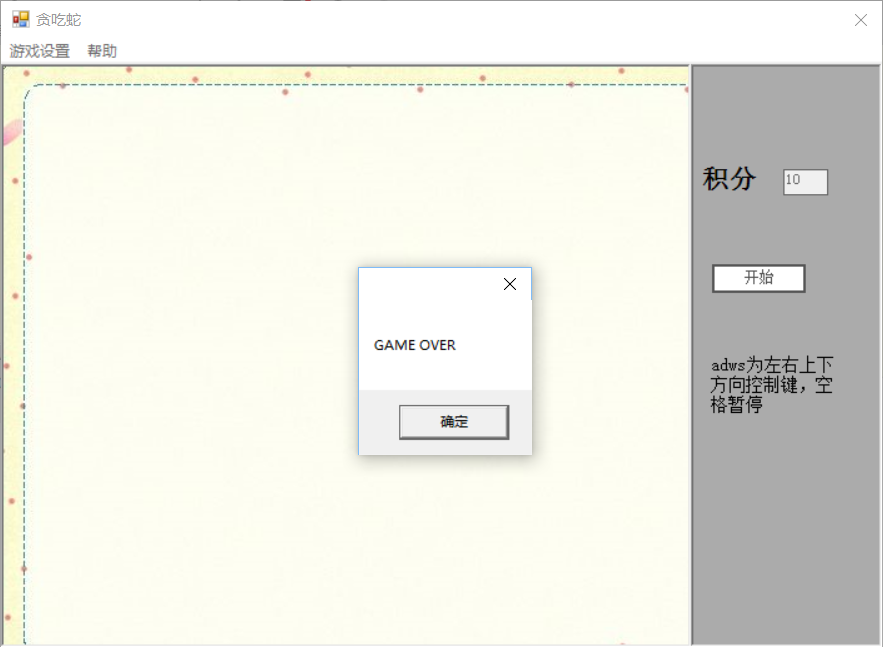
Task: Close the GAME OVER dialog with its X
Action: 510,284
